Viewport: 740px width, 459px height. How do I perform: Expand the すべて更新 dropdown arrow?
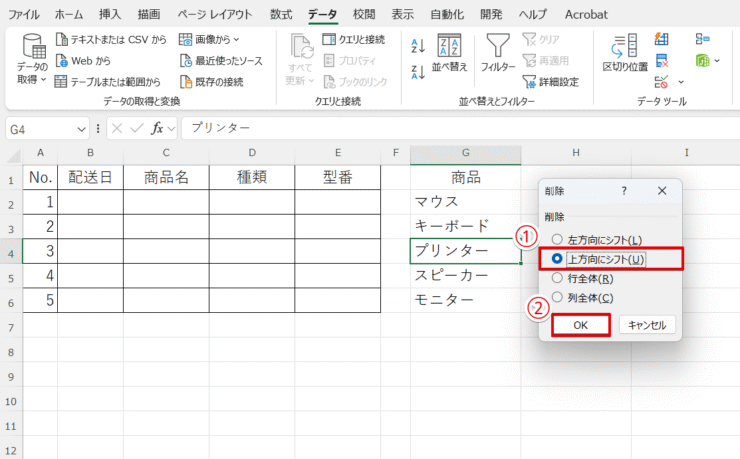311,81
